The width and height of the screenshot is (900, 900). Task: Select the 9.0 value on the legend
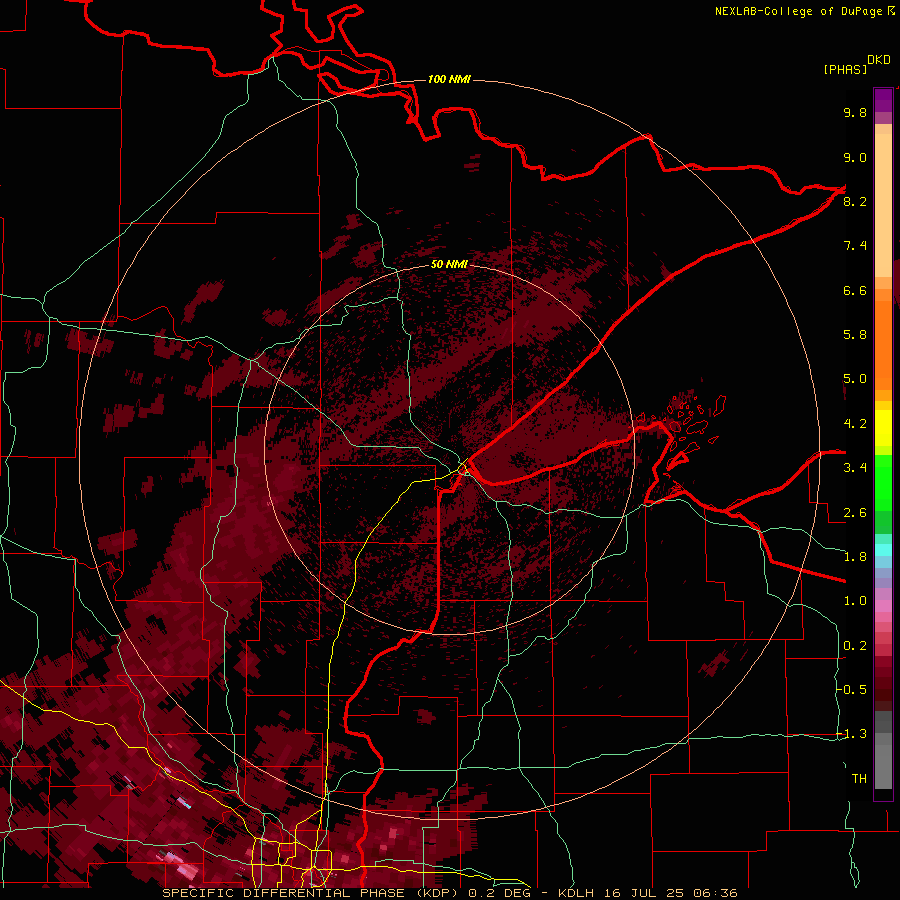tap(855, 157)
